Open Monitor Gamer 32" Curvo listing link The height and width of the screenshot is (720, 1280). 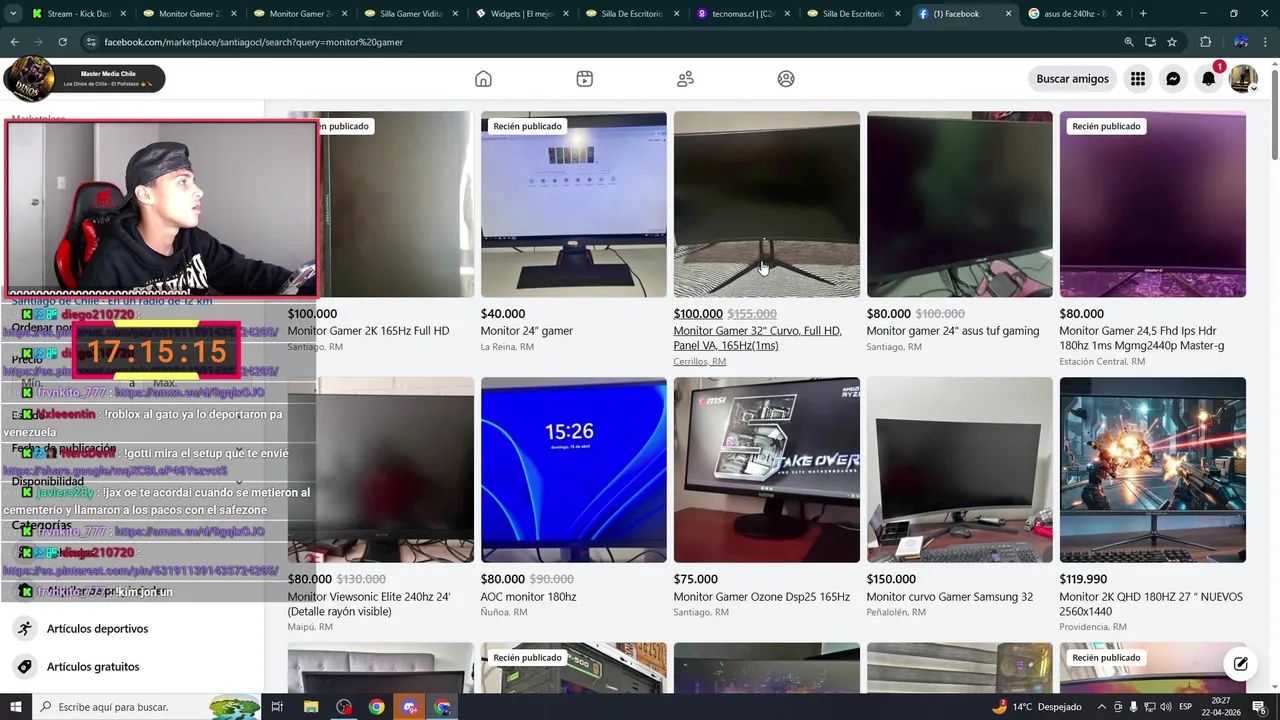click(757, 338)
